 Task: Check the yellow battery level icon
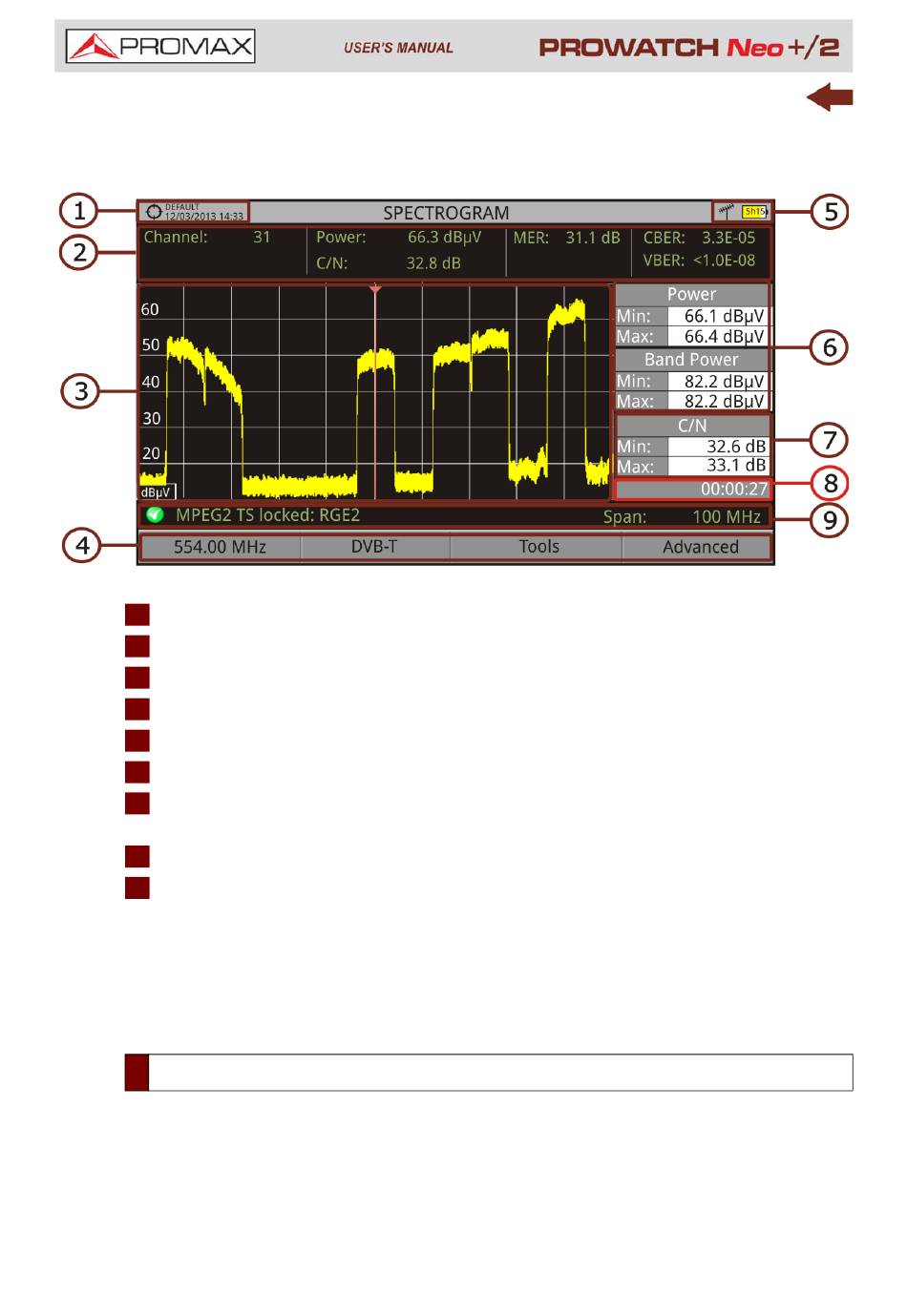coord(755,212)
